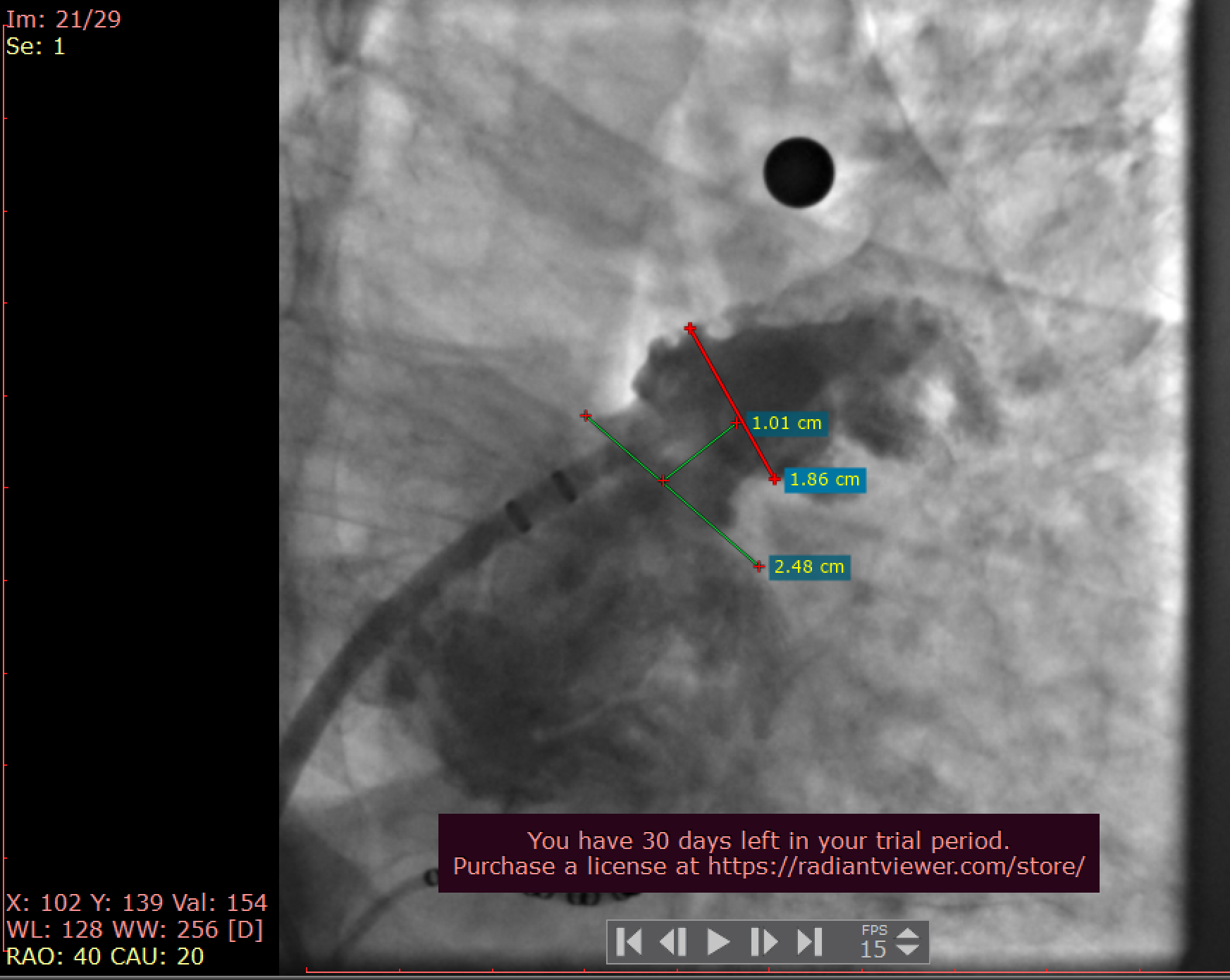Click the Se: 1 series label
Viewport: 1230px width, 980px height.
tap(35, 46)
